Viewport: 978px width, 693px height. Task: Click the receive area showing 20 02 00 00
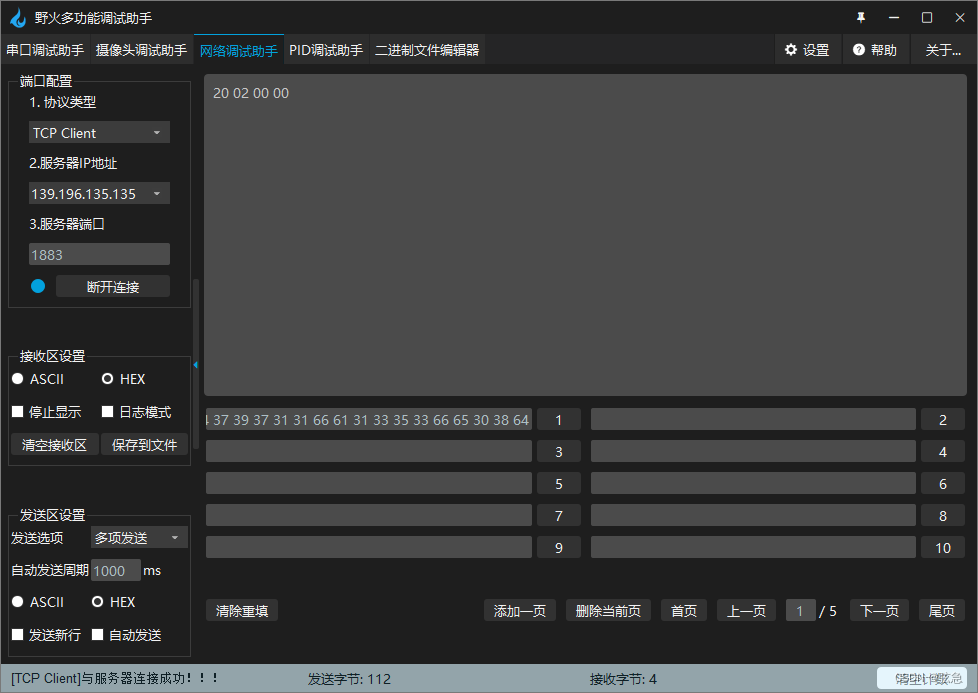585,235
